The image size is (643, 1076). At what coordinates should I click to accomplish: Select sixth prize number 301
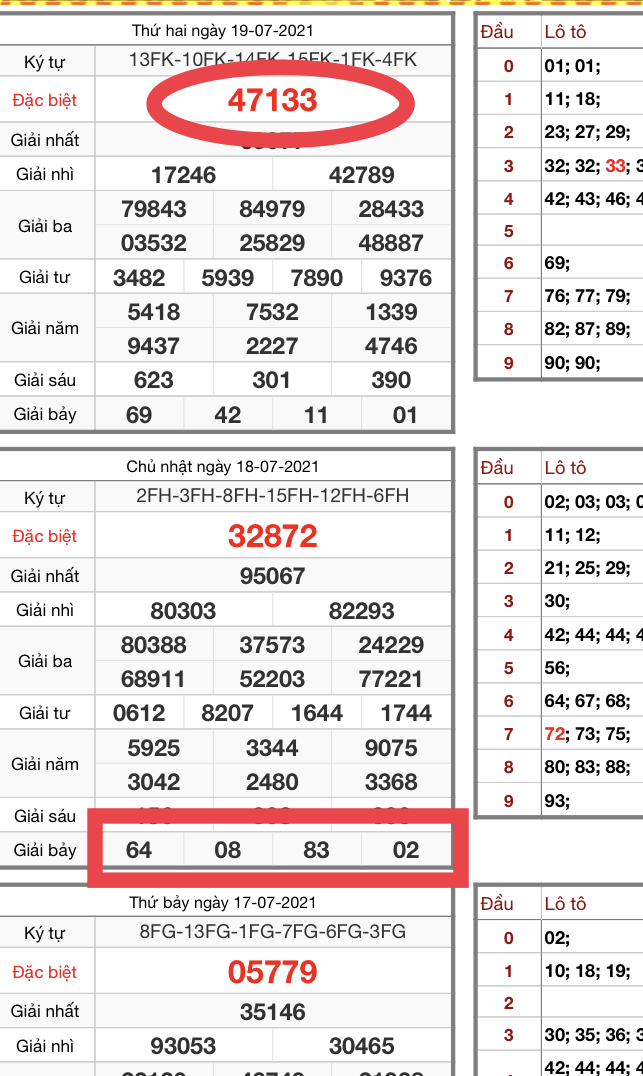click(x=272, y=380)
